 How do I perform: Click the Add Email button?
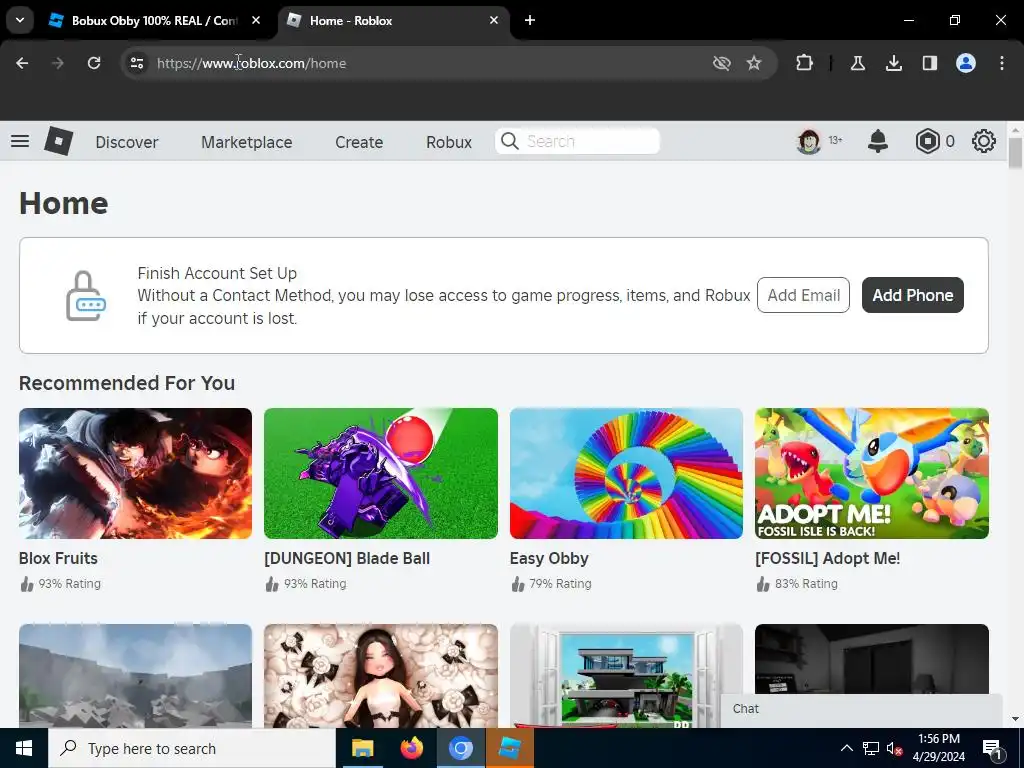803,295
